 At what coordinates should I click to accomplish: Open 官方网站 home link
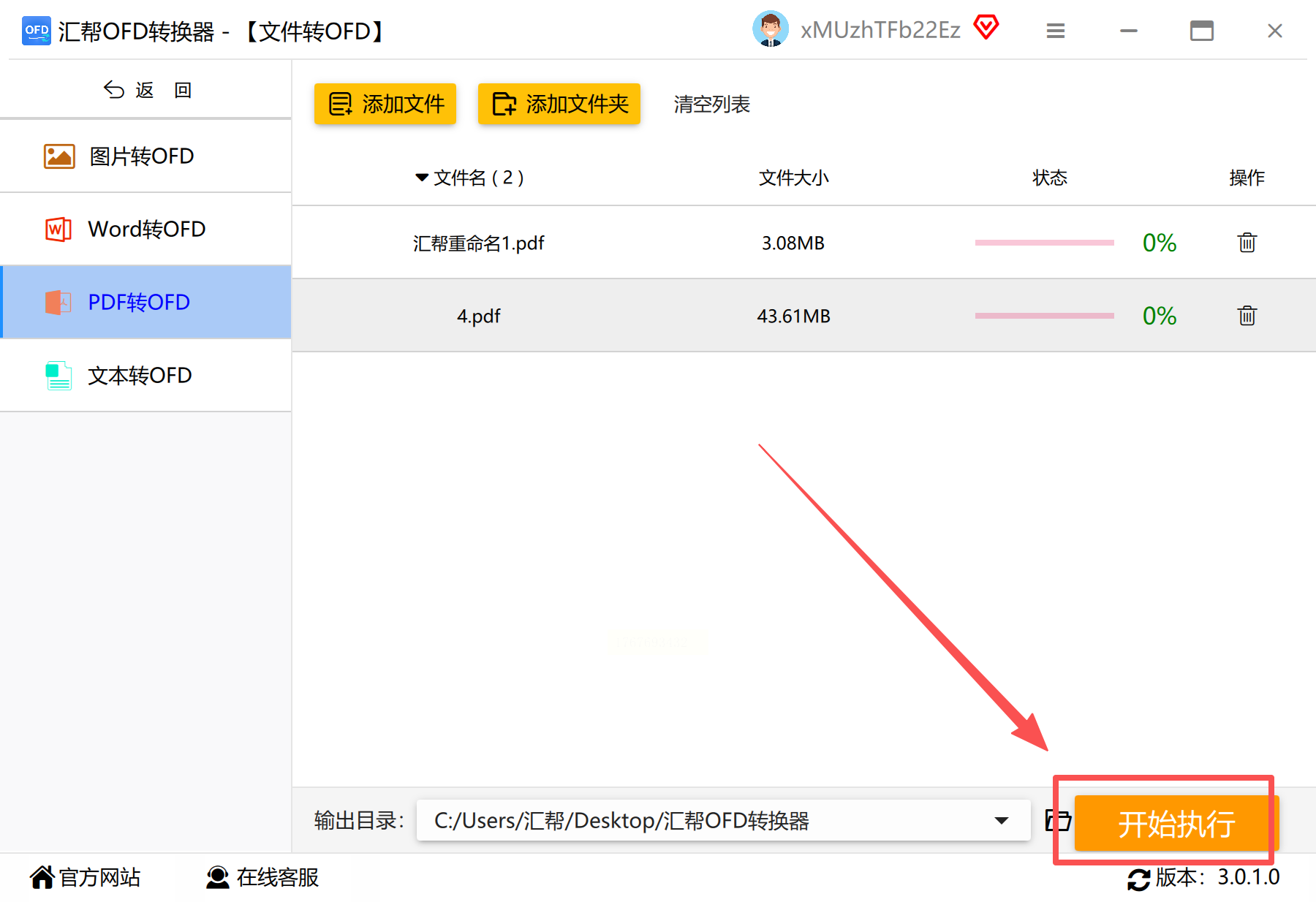[86, 877]
